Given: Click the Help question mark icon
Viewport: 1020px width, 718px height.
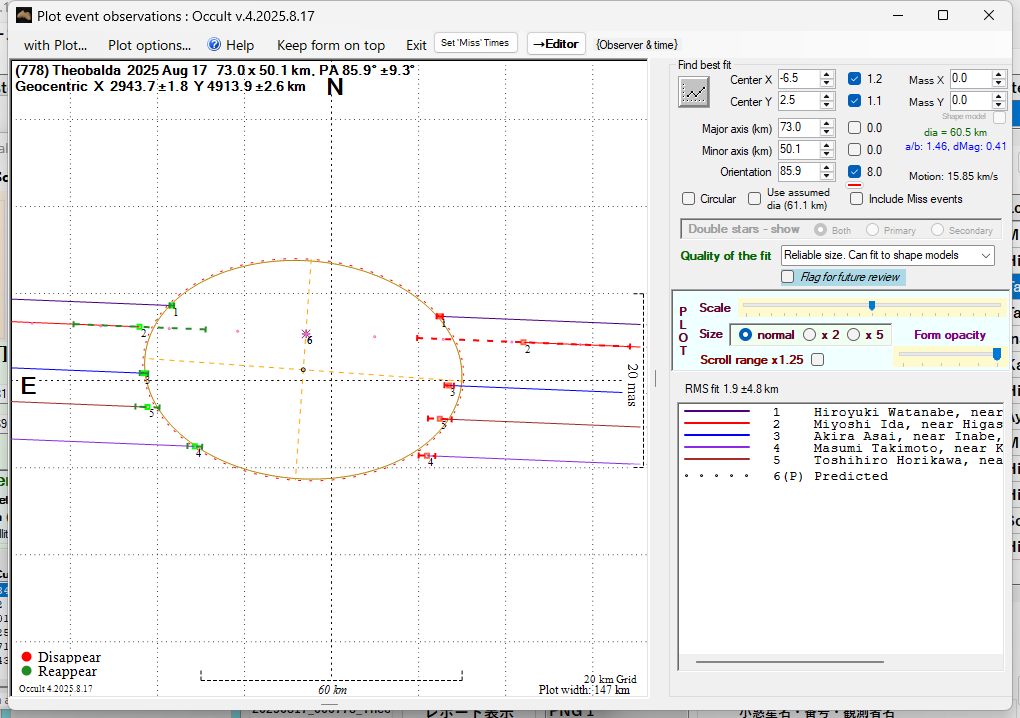Looking at the screenshot, I should click(214, 45).
